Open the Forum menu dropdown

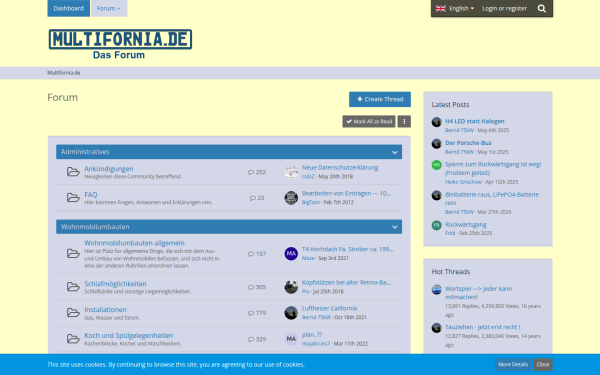(x=109, y=8)
